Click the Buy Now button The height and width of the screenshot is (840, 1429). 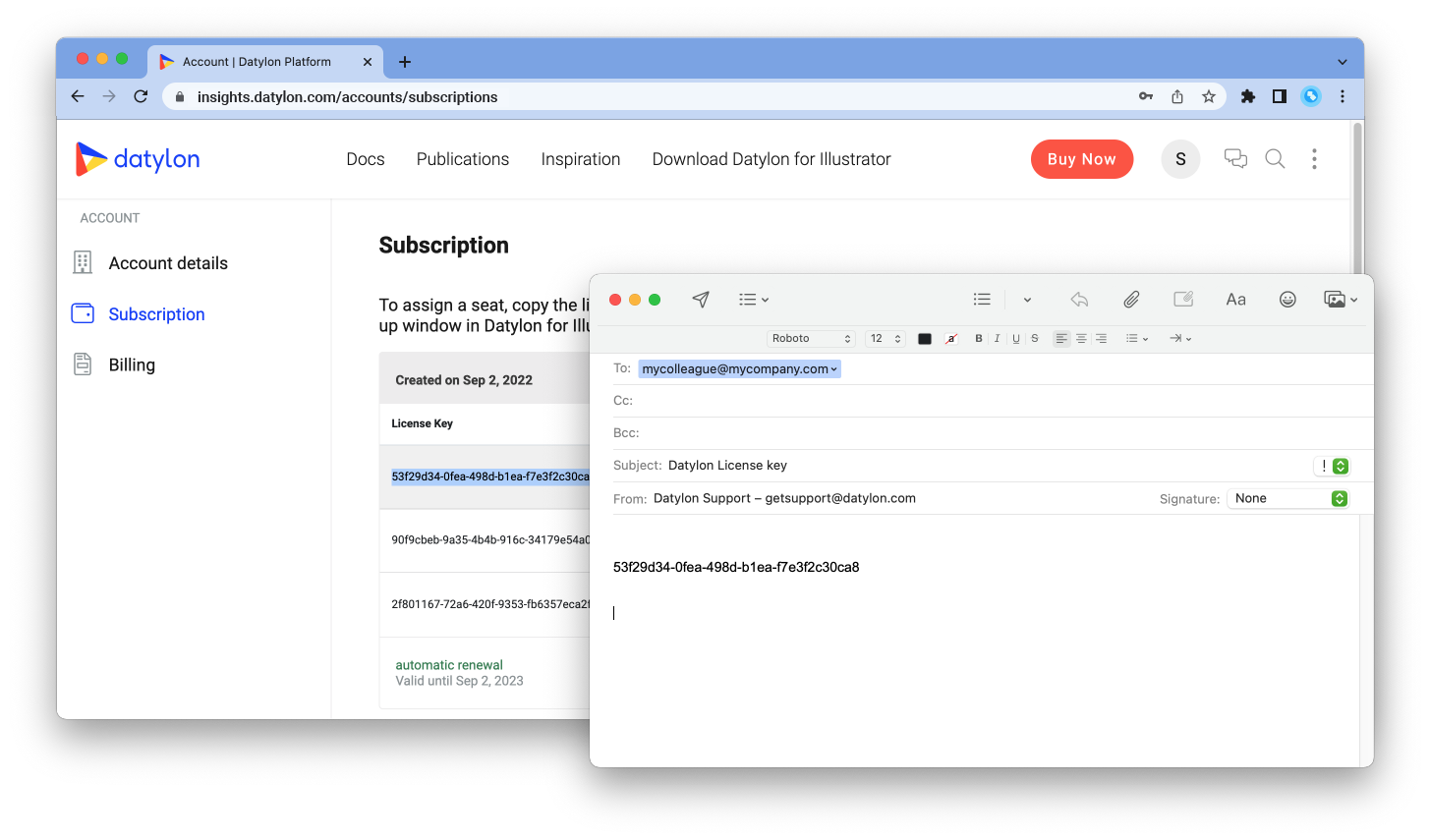pyautogui.click(x=1082, y=159)
